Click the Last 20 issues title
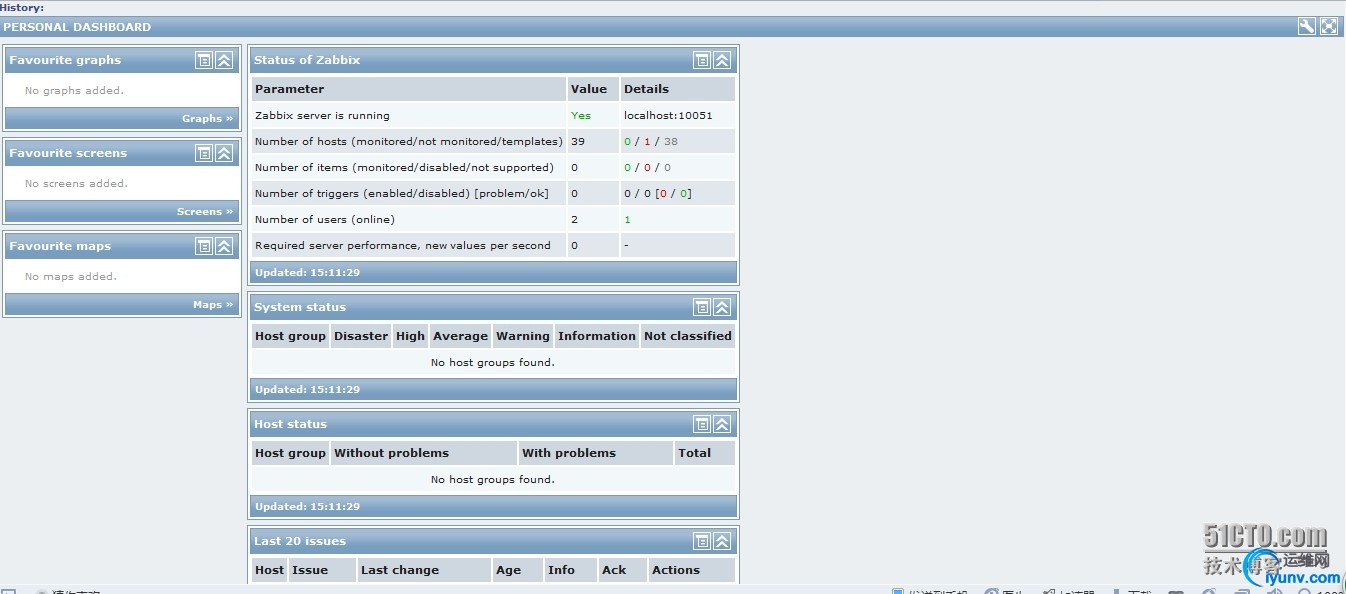 point(300,541)
